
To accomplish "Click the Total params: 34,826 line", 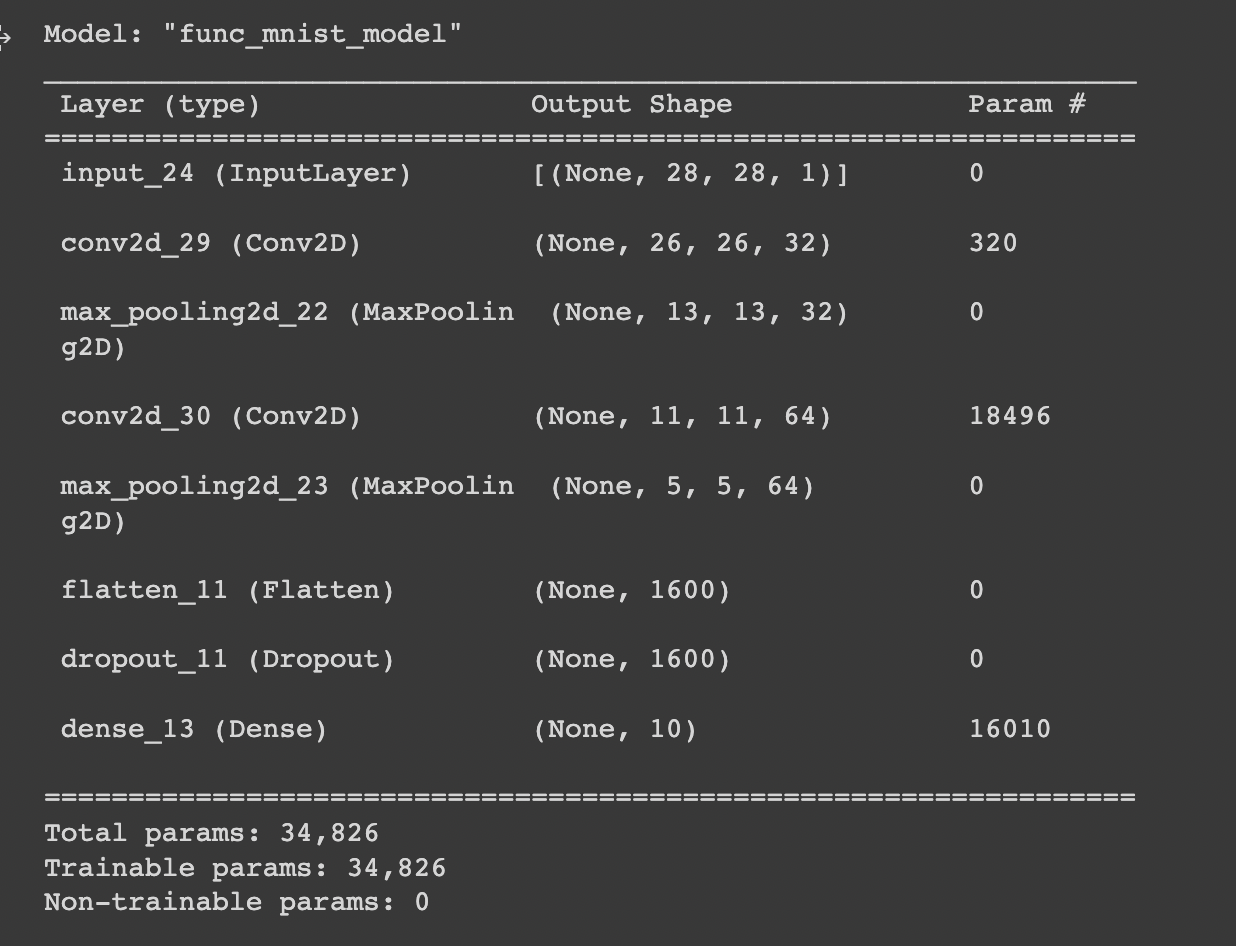I will click(212, 833).
